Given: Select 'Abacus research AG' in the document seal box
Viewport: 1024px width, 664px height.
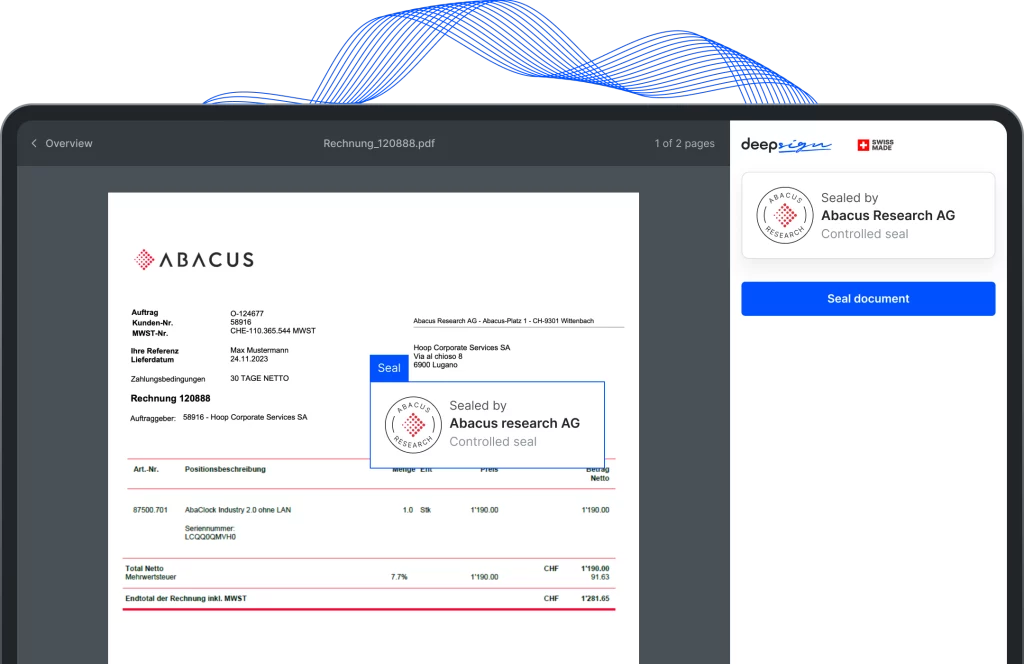Looking at the screenshot, I should pyautogui.click(x=514, y=423).
